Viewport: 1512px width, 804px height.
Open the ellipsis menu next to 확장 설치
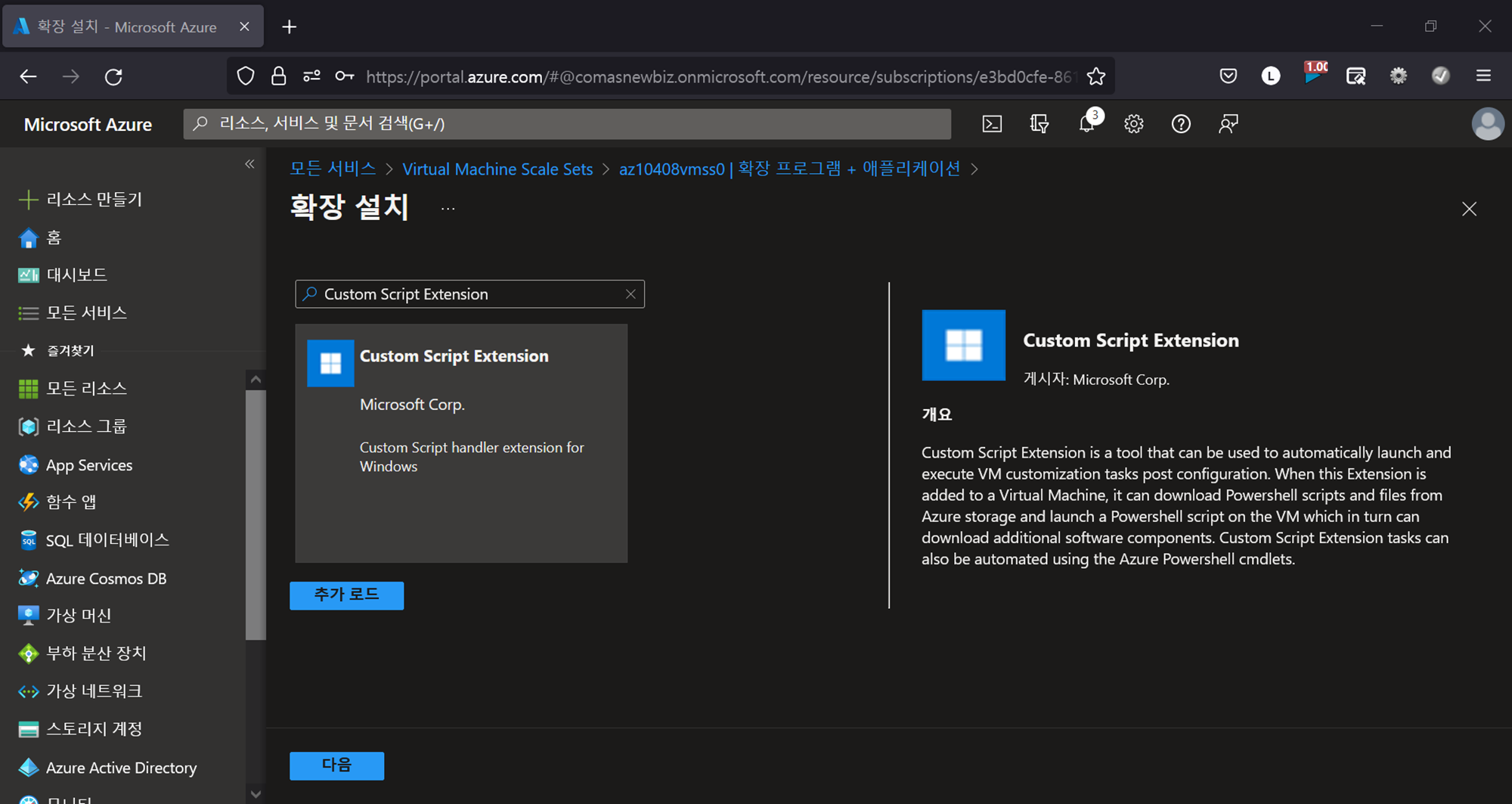[x=448, y=209]
